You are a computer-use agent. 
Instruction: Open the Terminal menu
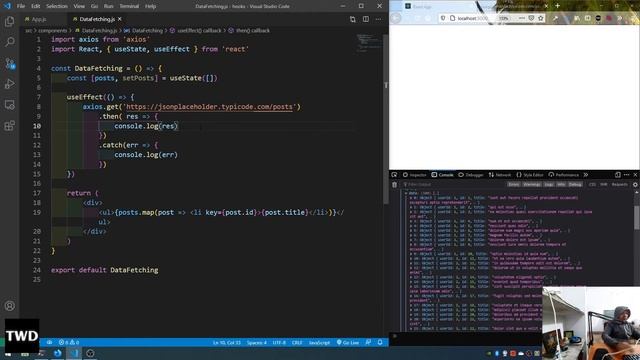coord(129,6)
